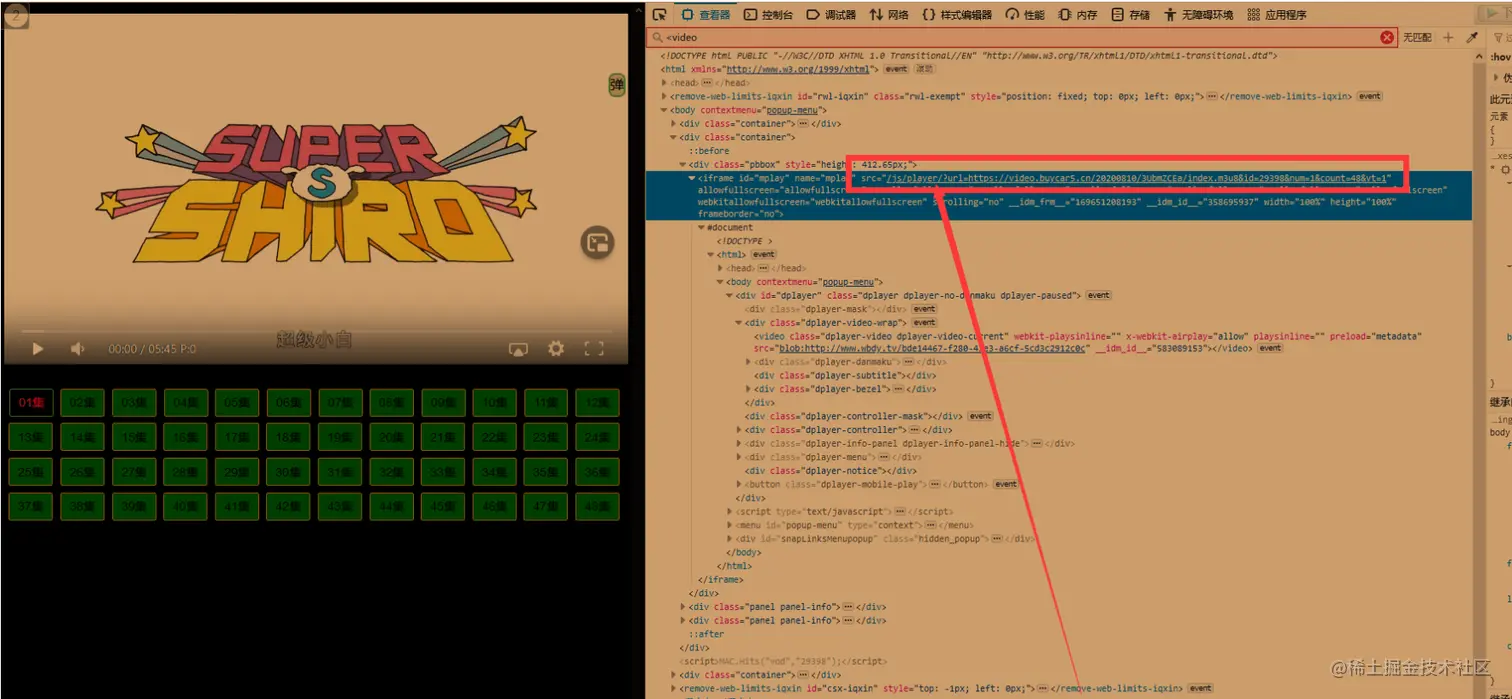The width and height of the screenshot is (1512, 699).
Task: Expand the dplayer-info-panel div node
Action: point(739,443)
